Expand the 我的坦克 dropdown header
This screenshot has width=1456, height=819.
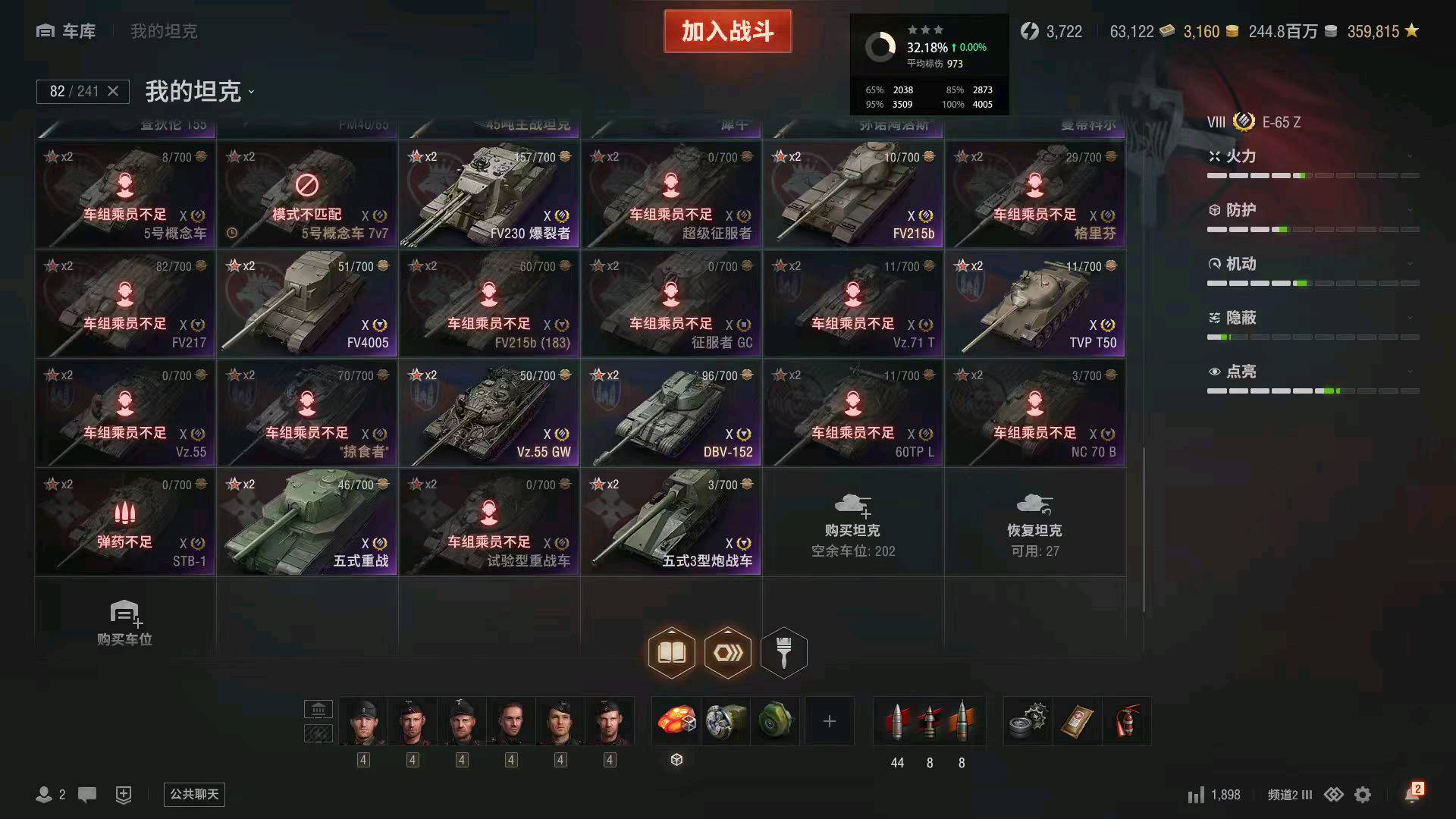pyautogui.click(x=199, y=92)
